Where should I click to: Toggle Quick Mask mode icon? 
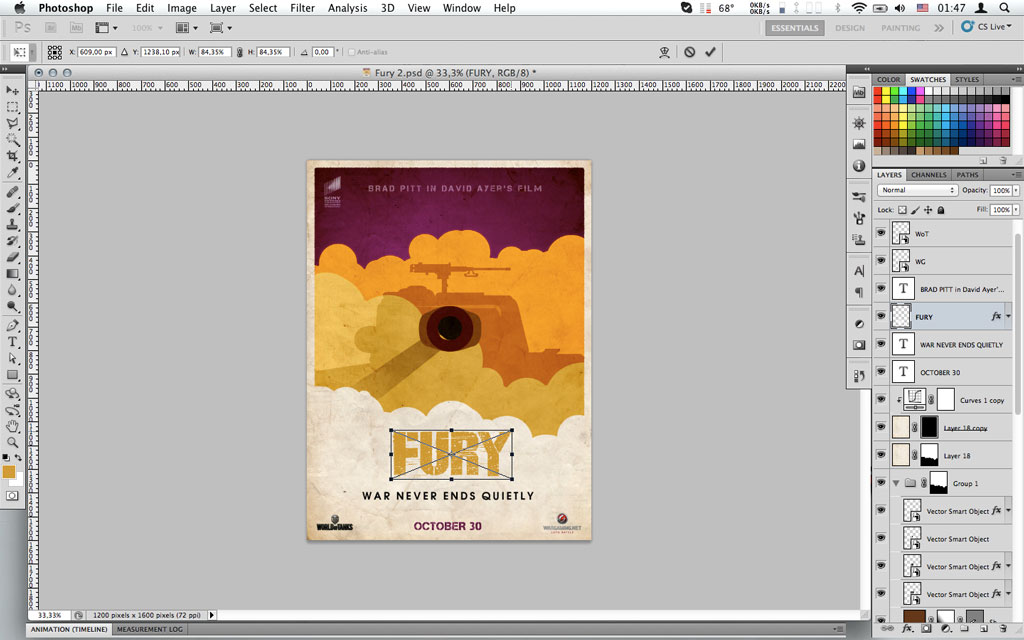pos(12,496)
